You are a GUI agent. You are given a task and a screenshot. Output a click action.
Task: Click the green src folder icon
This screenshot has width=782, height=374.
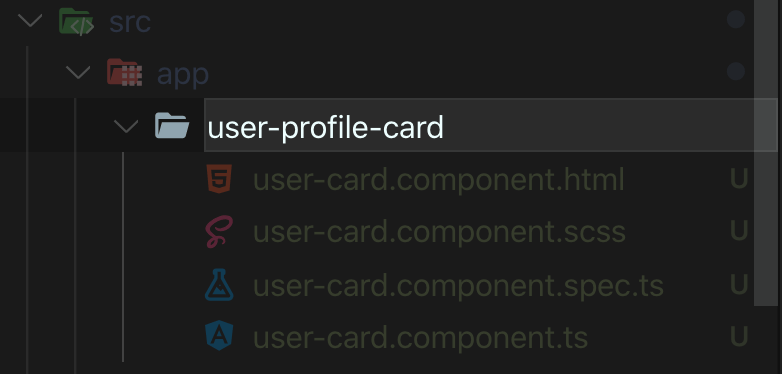pyautogui.click(x=76, y=21)
